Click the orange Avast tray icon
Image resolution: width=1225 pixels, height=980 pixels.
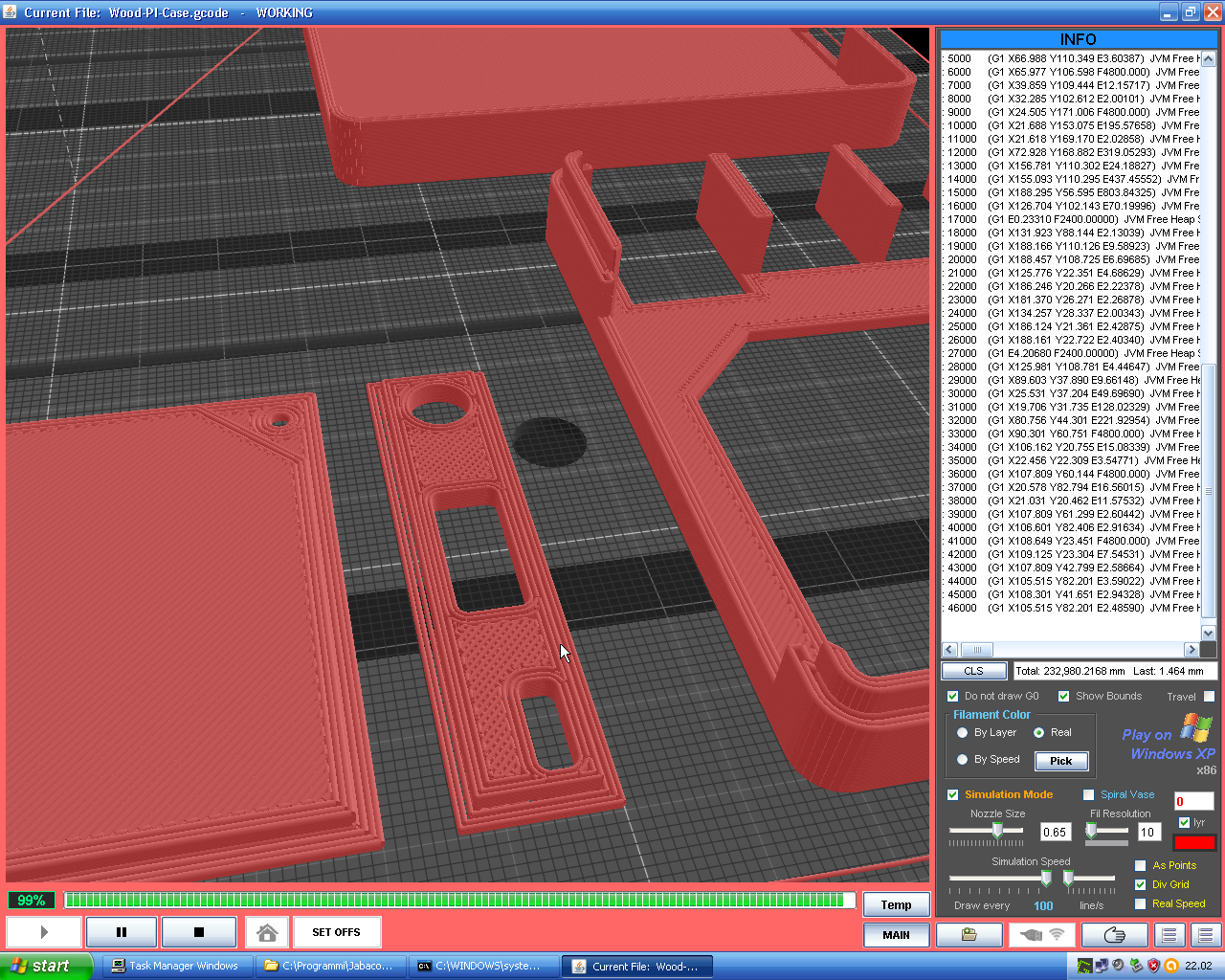click(x=1170, y=966)
